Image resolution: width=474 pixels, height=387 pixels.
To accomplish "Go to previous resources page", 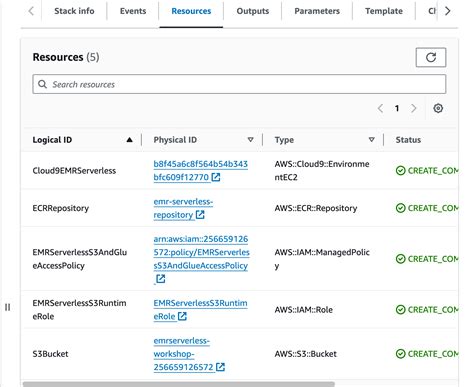I will coord(380,108).
